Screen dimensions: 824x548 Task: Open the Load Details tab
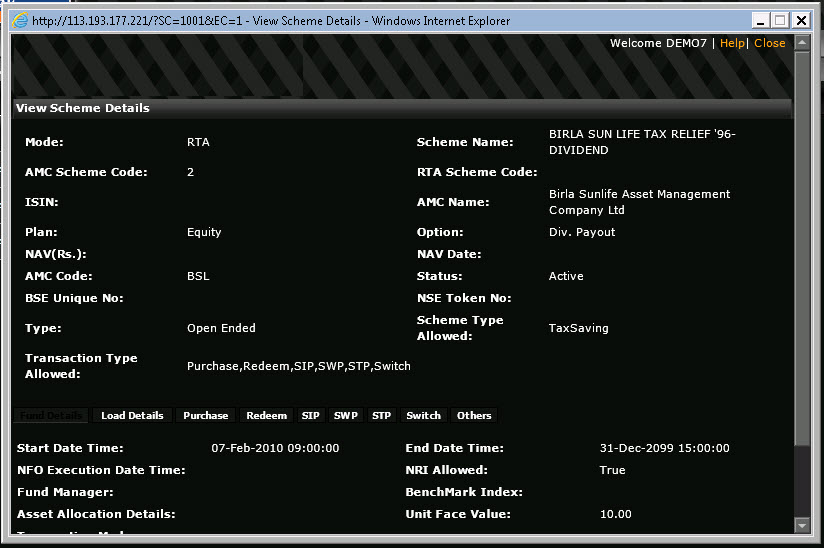132,415
